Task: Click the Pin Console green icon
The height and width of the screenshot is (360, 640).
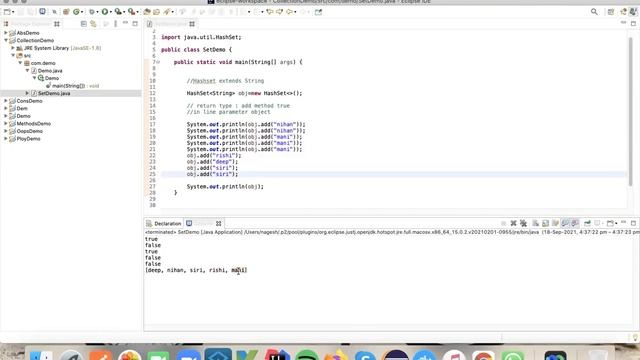Action: click(587, 223)
